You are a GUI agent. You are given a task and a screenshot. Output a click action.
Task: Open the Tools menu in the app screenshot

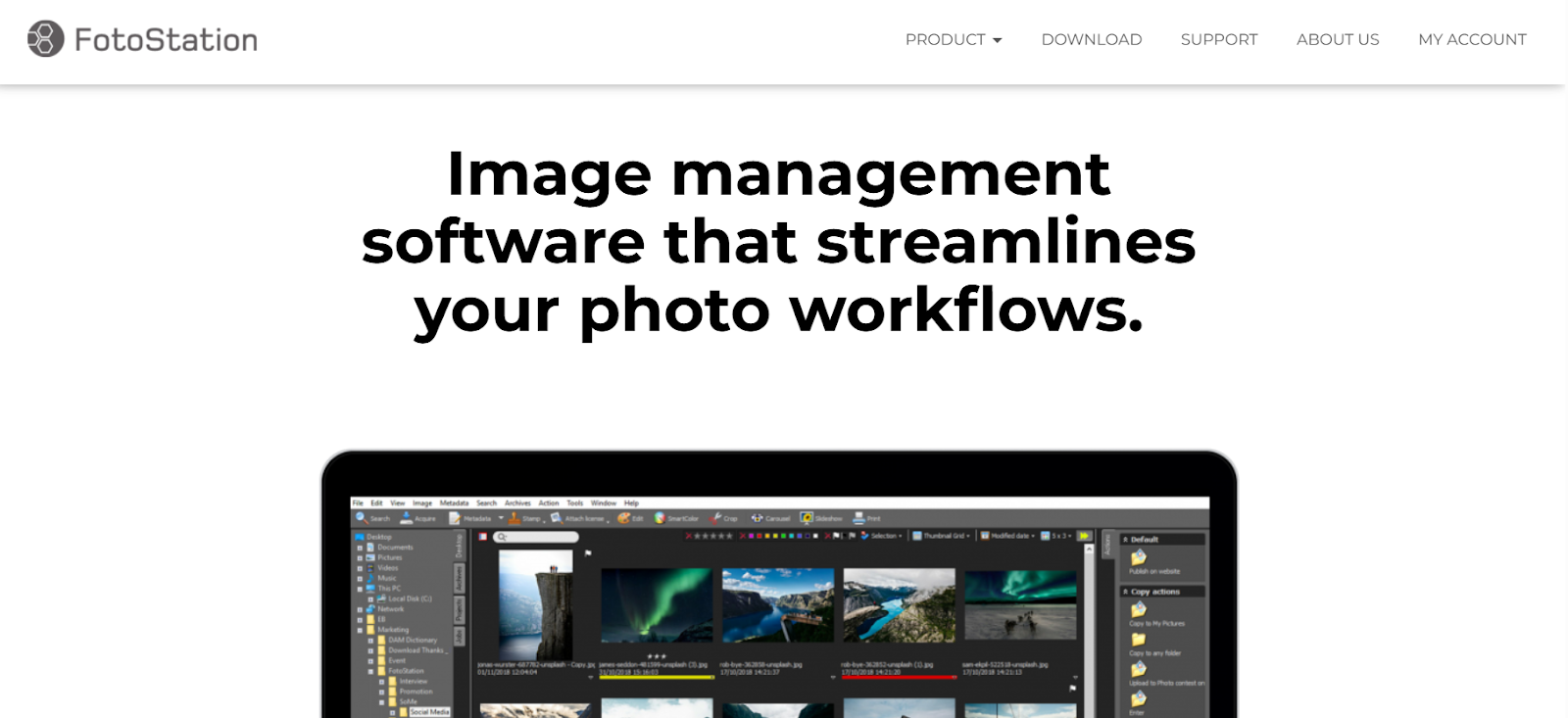(575, 503)
